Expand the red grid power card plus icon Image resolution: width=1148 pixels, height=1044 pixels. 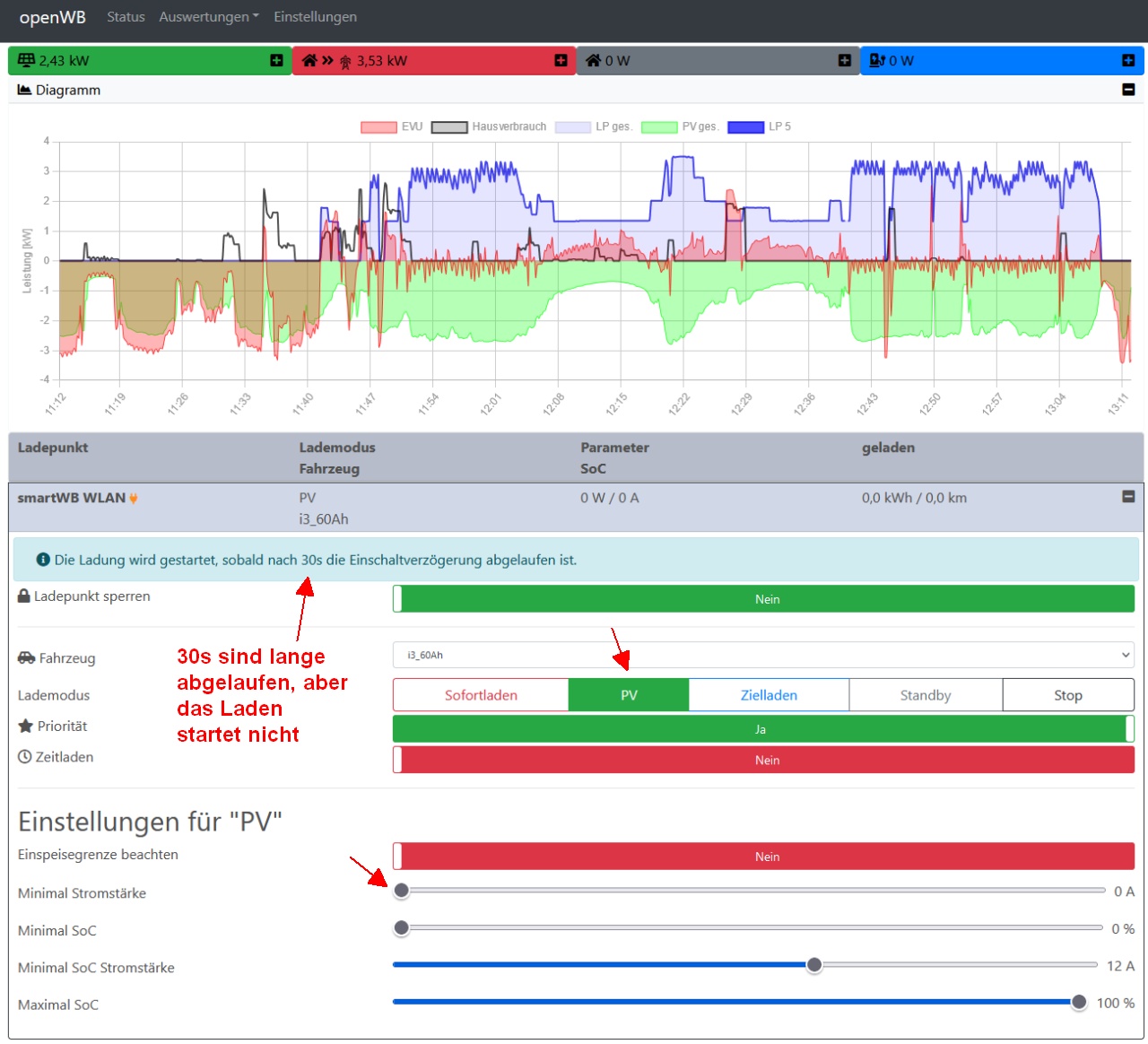coord(561,60)
